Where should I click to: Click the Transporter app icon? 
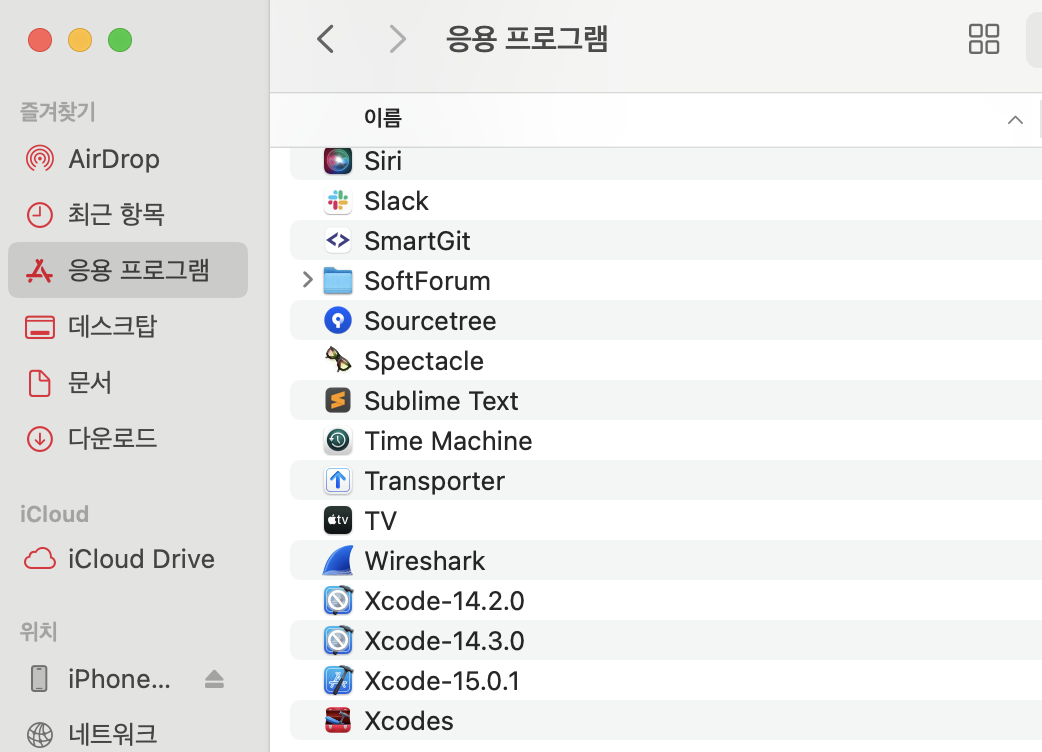[x=338, y=480]
